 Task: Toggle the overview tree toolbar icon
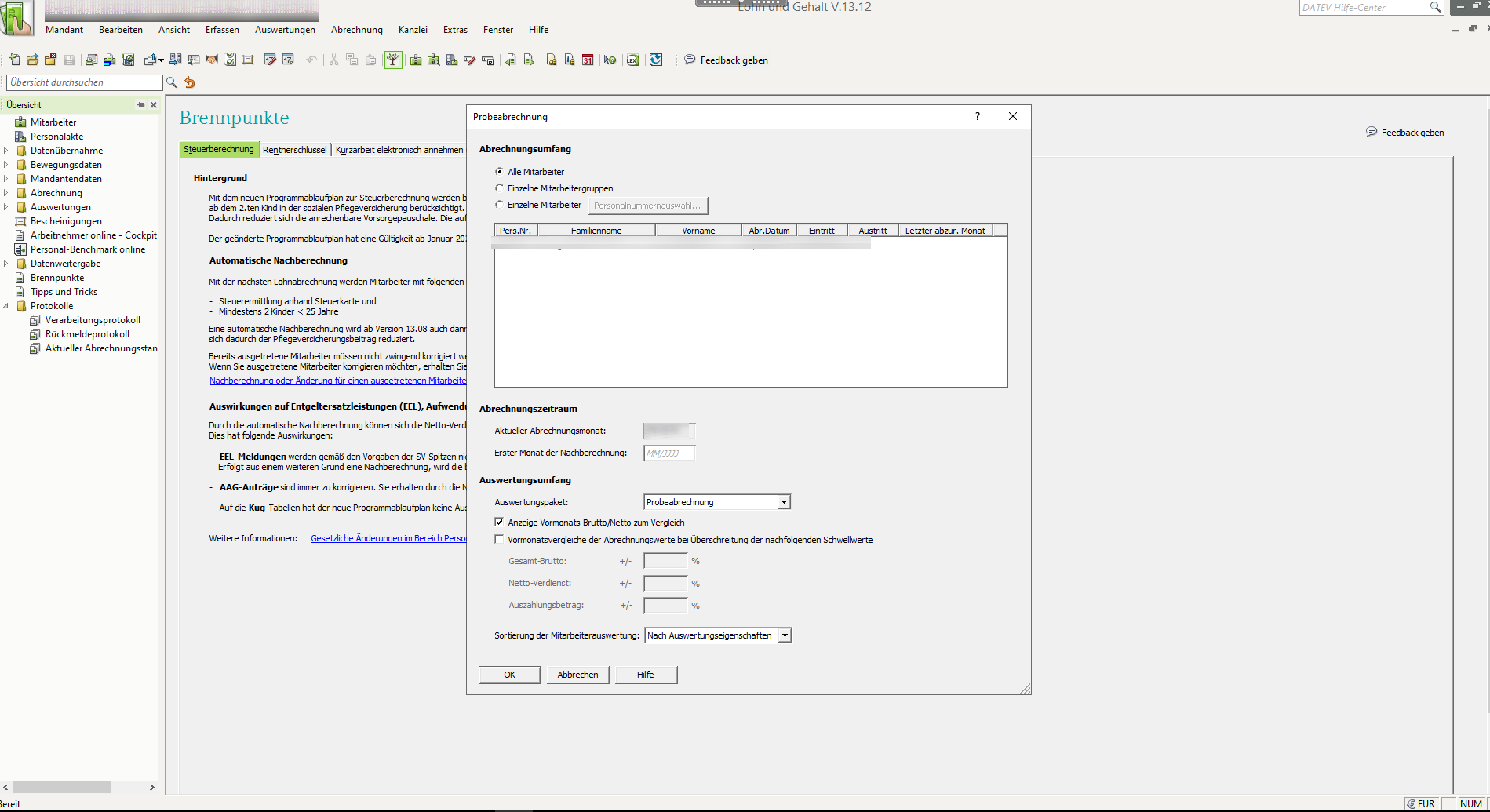click(x=393, y=60)
